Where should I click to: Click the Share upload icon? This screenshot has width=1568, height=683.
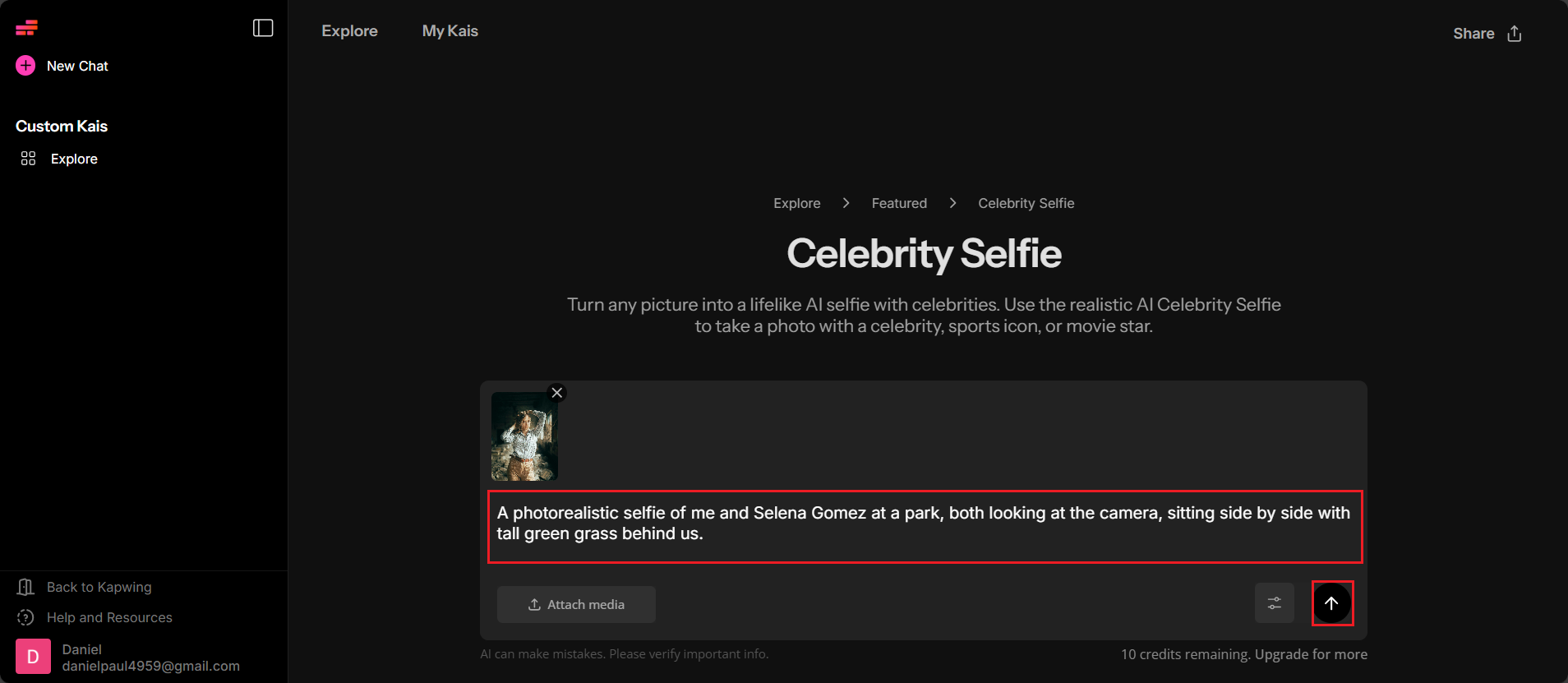point(1515,34)
